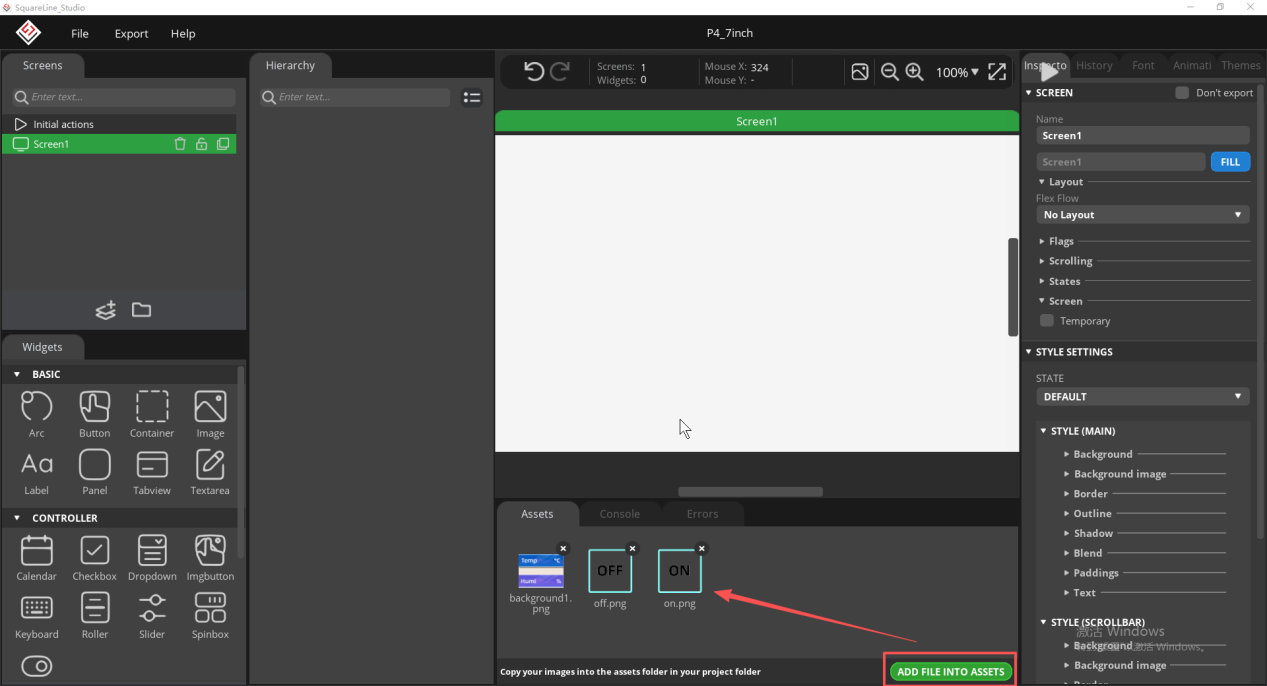The image size is (1267, 686).
Task: Open the Help menu
Action: (183, 33)
